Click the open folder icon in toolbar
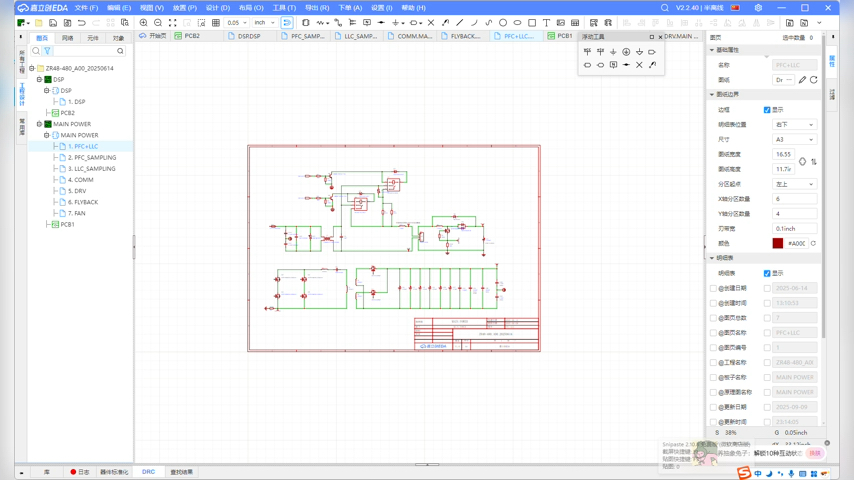Screen dimensions: 854x480 [x=39, y=23]
